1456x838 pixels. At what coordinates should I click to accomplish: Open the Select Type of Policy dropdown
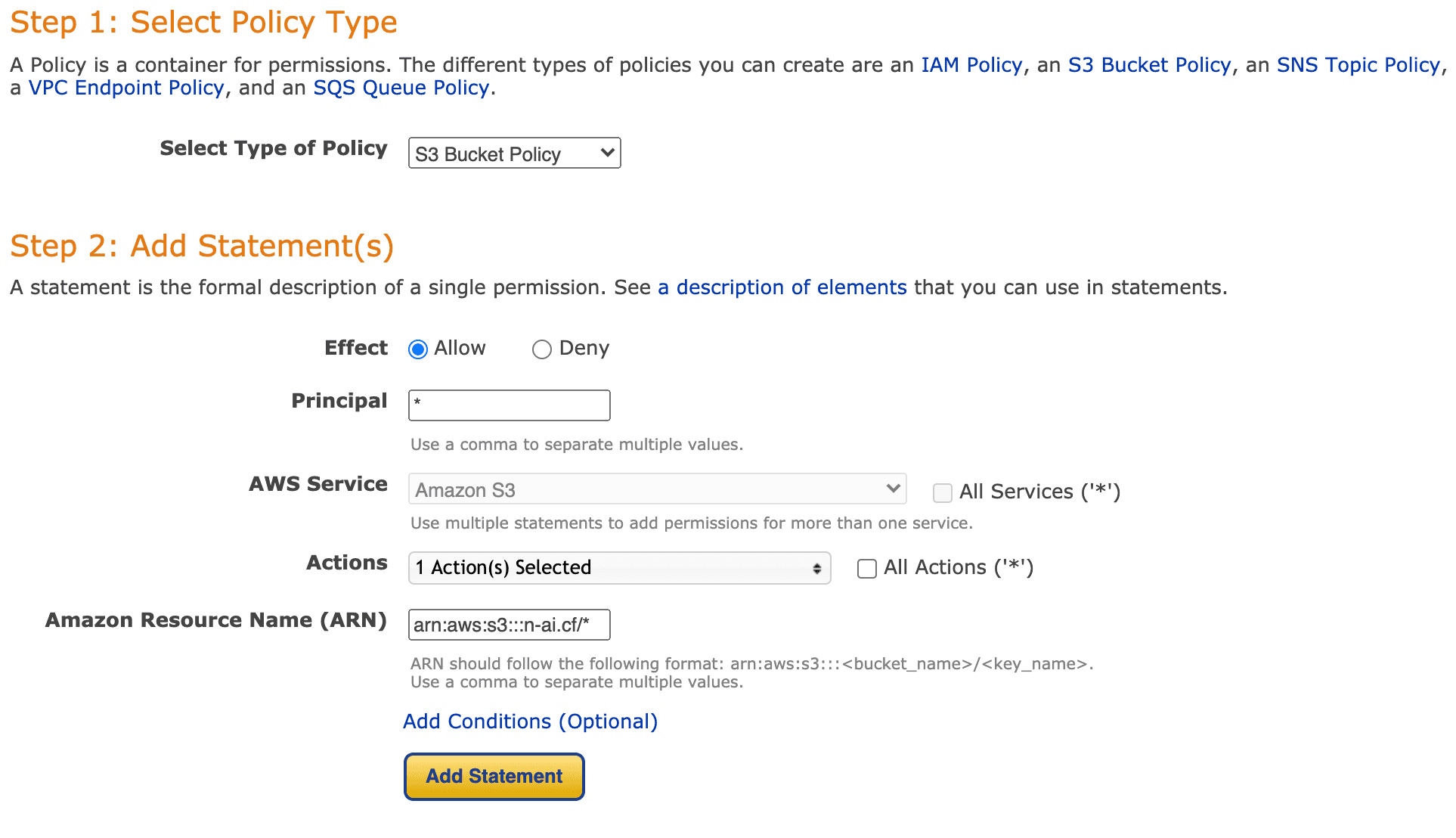coord(514,154)
